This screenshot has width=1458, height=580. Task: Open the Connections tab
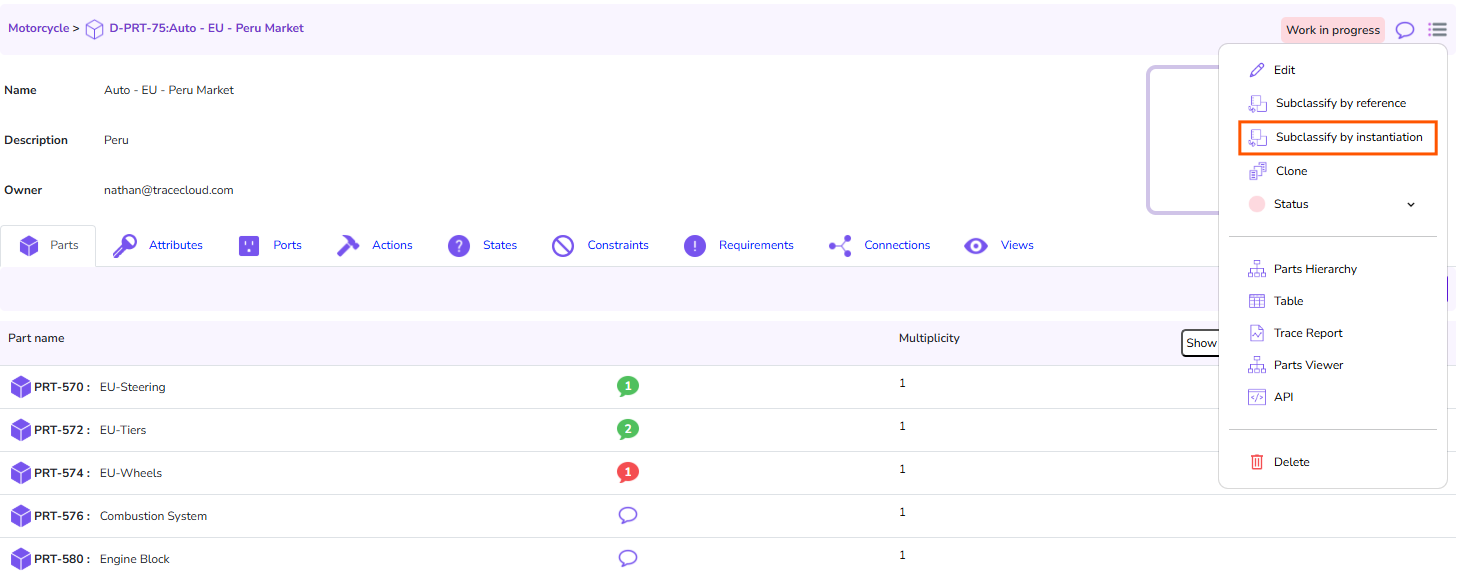pos(880,245)
